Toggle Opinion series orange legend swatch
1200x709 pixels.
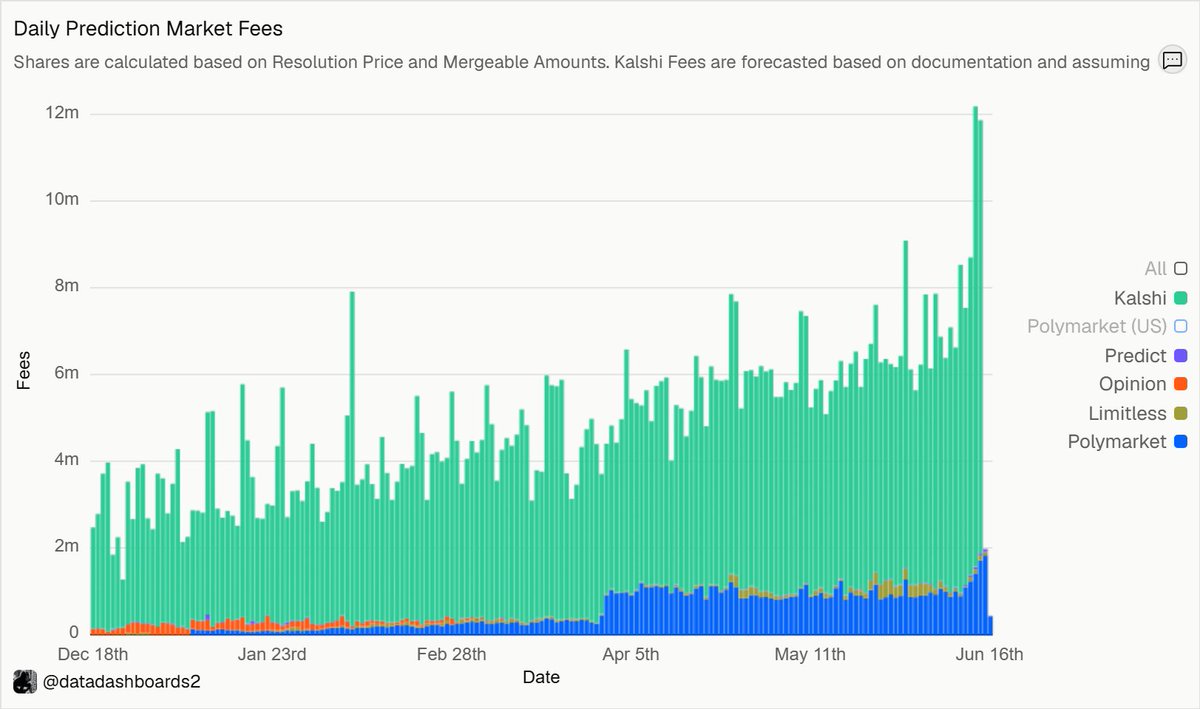pos(1181,384)
